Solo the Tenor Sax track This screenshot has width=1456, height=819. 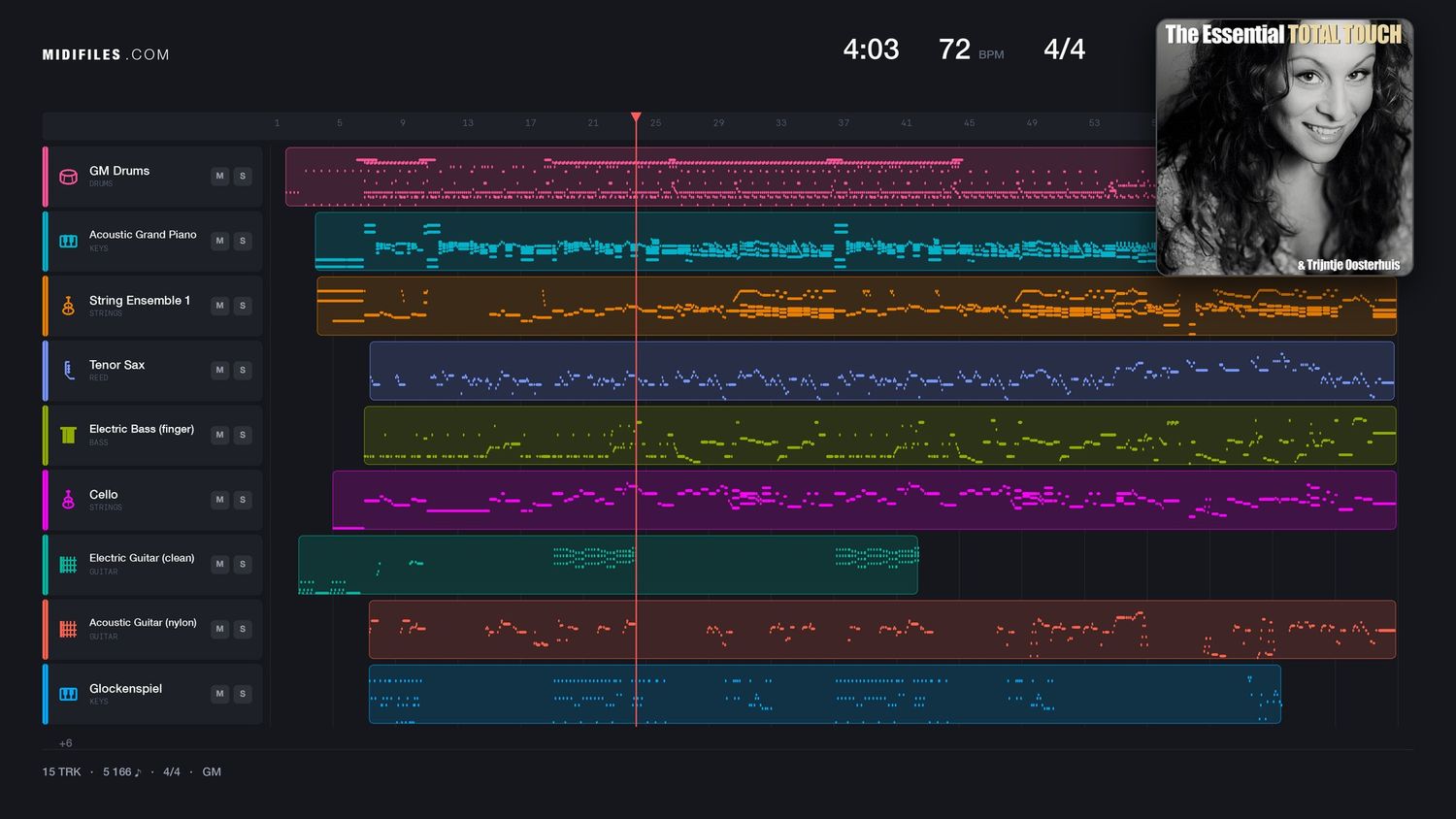243,370
